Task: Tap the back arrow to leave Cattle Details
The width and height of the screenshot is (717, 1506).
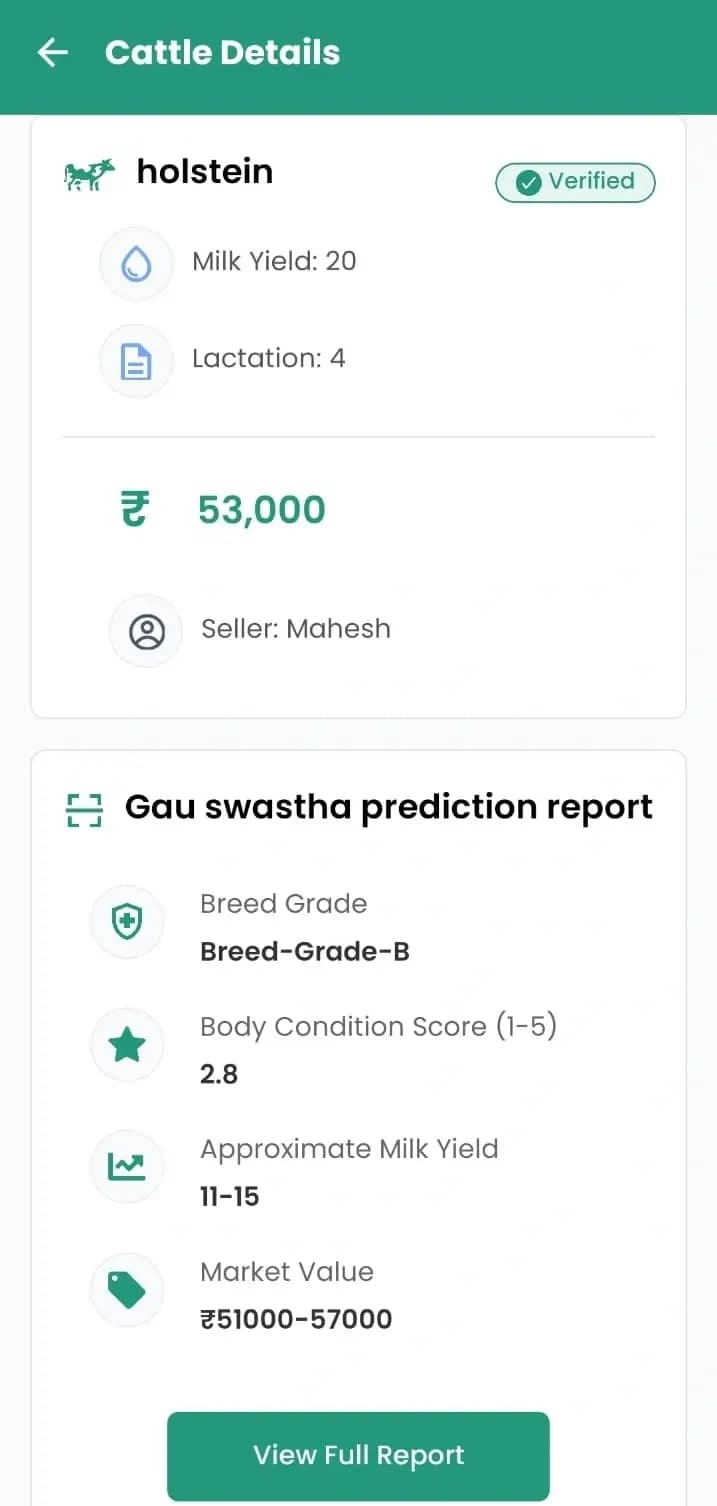Action: (x=51, y=52)
